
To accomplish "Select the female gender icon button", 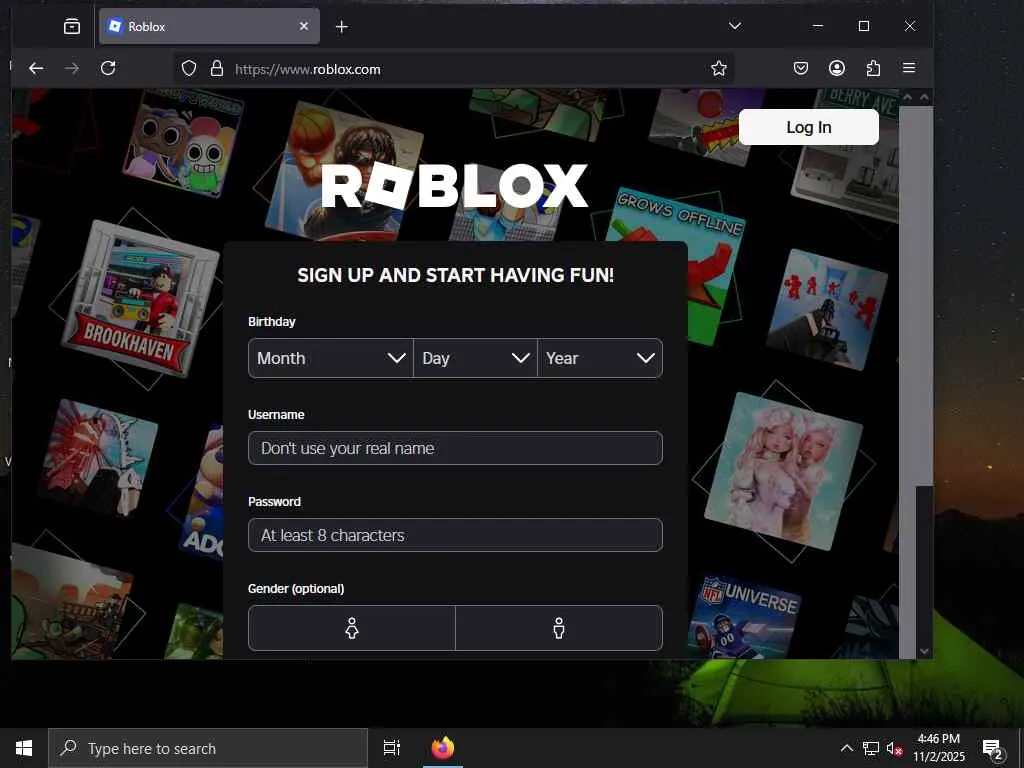I will pos(352,628).
